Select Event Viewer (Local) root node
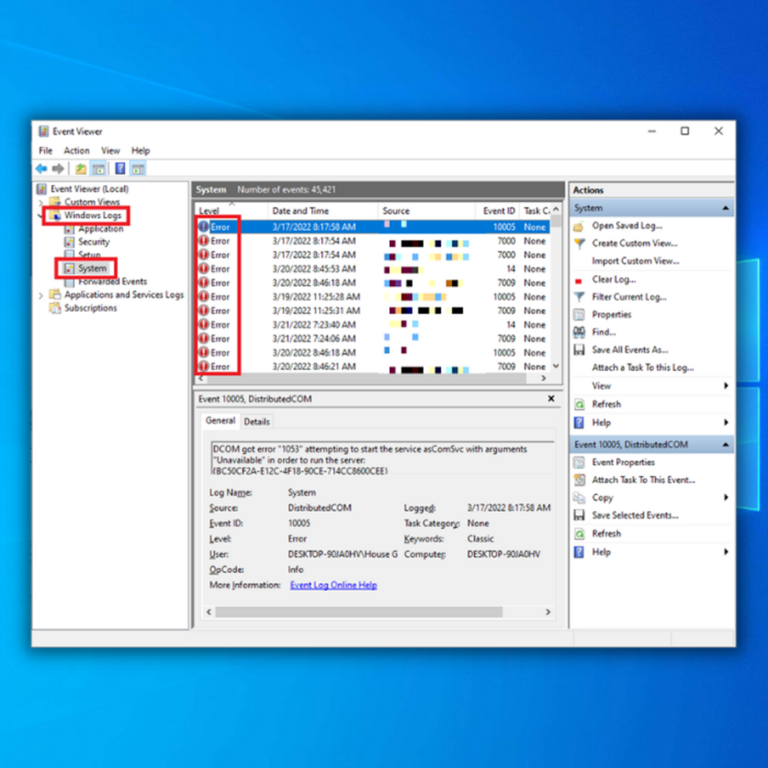Image resolution: width=768 pixels, height=768 pixels. (x=90, y=189)
